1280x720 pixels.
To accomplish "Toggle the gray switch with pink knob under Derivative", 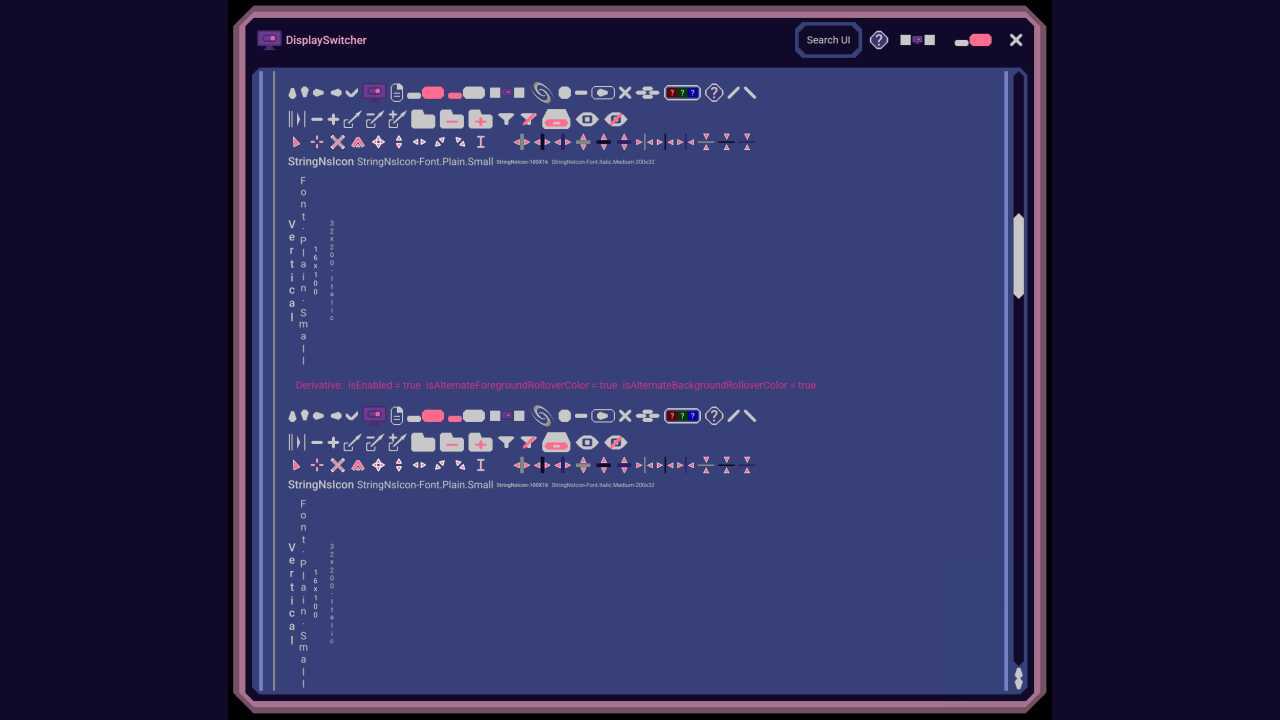I will coord(467,416).
